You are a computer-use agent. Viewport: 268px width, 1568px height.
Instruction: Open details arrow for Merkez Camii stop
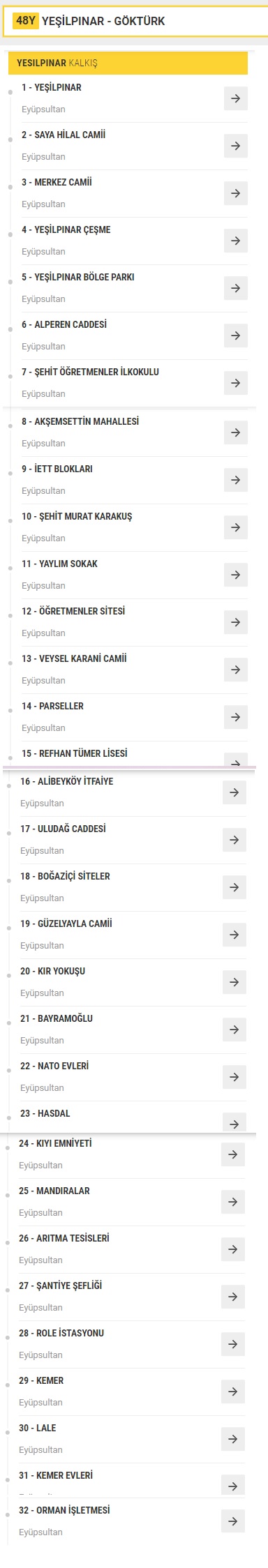click(236, 193)
